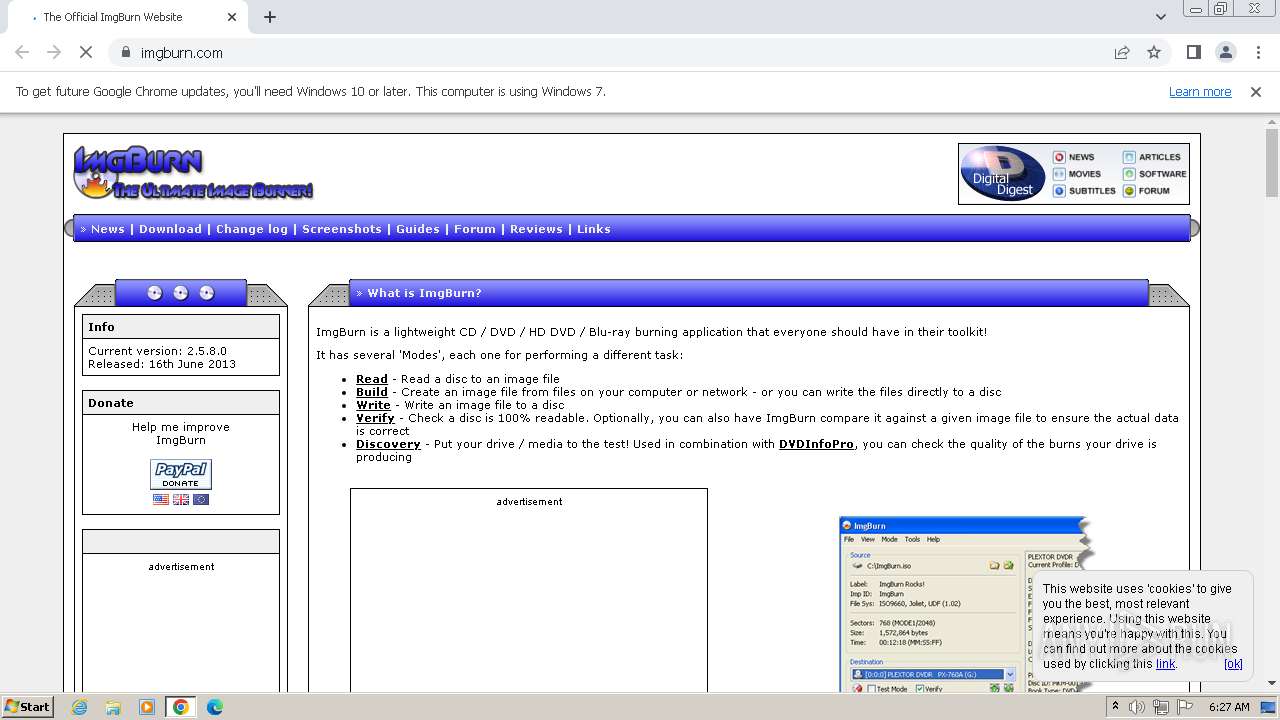Stop loading the page
Image resolution: width=1280 pixels, height=720 pixels.
coord(86,52)
